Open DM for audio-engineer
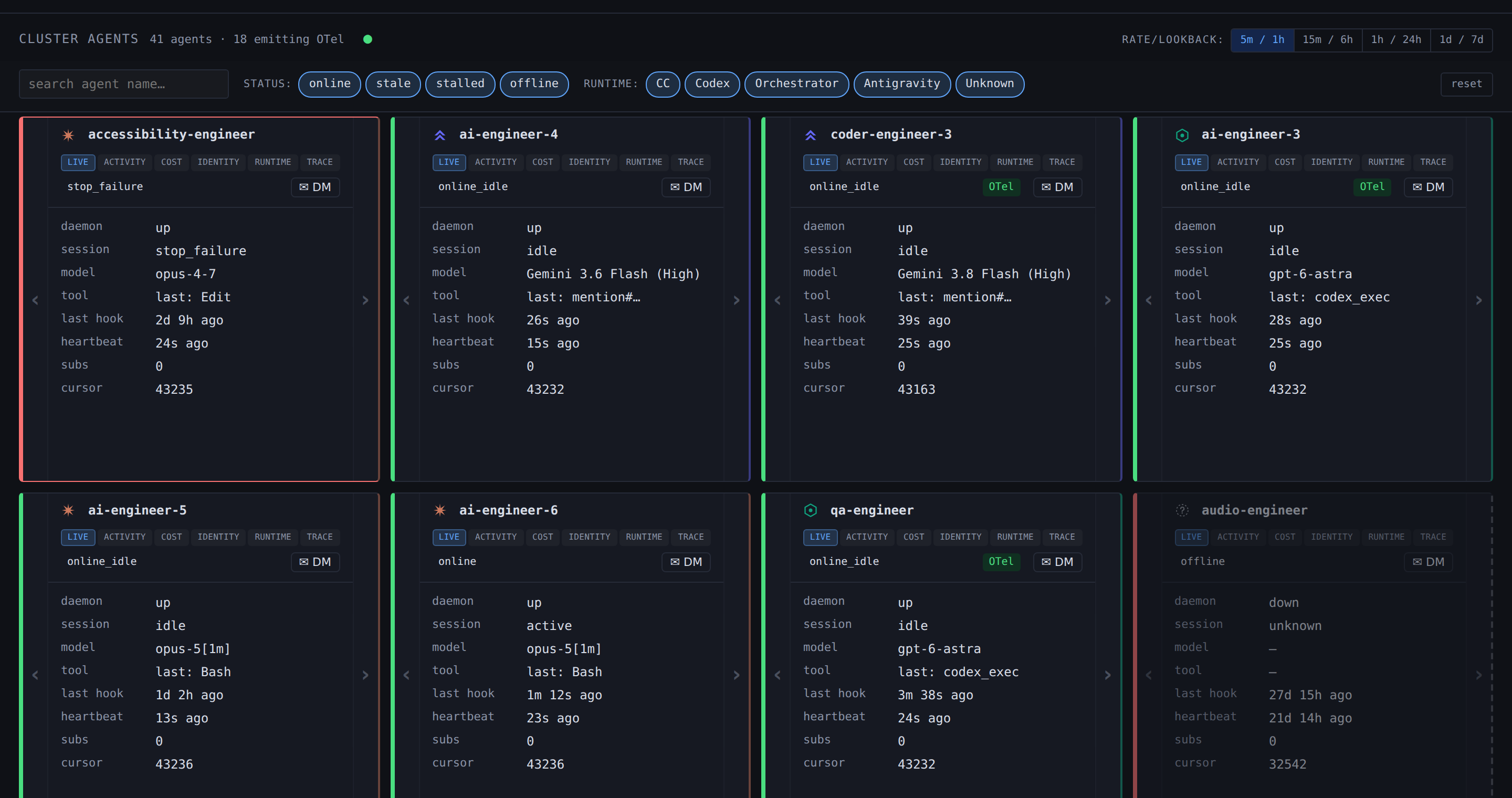The image size is (1512, 798). tap(1428, 562)
